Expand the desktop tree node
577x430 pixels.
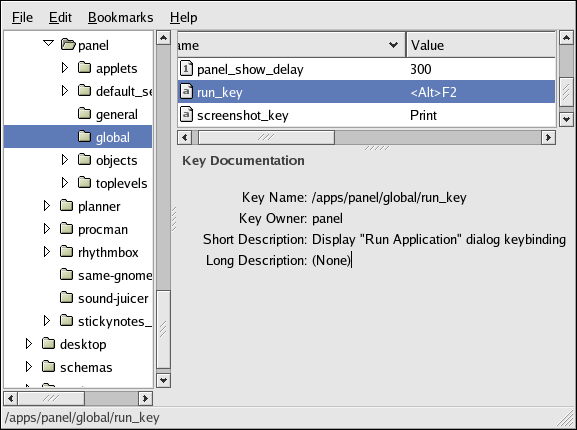tap(29, 344)
